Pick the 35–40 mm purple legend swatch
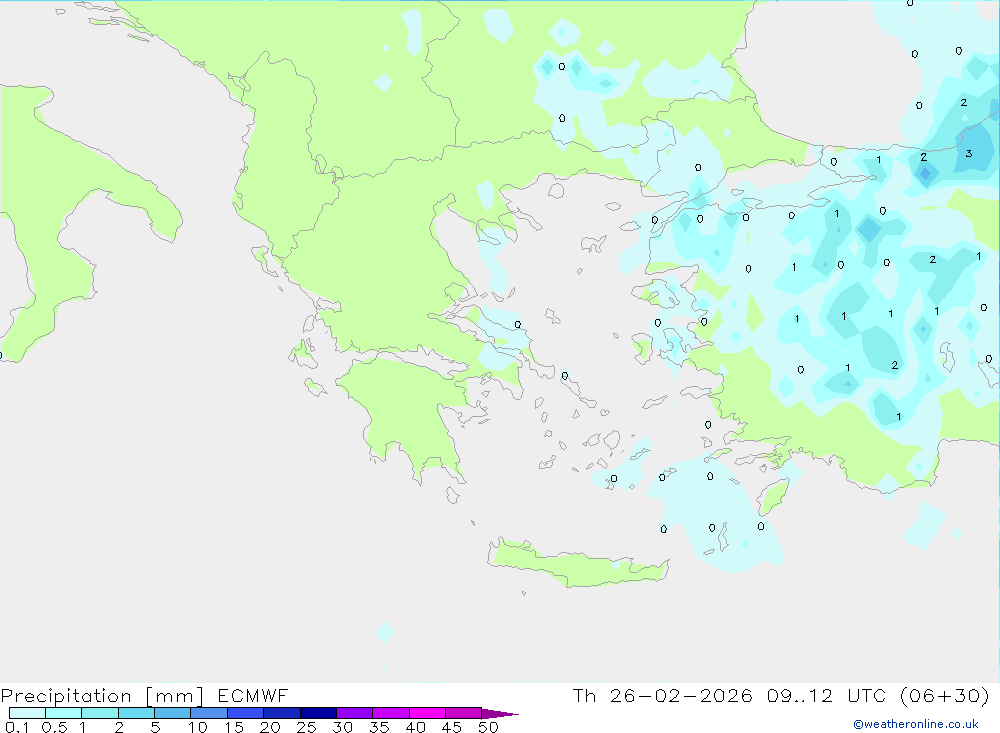The height and width of the screenshot is (733, 1000). [x=391, y=713]
